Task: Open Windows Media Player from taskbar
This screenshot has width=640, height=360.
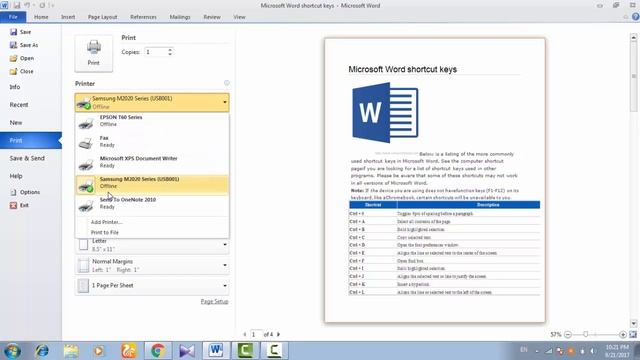Action: (x=100, y=351)
